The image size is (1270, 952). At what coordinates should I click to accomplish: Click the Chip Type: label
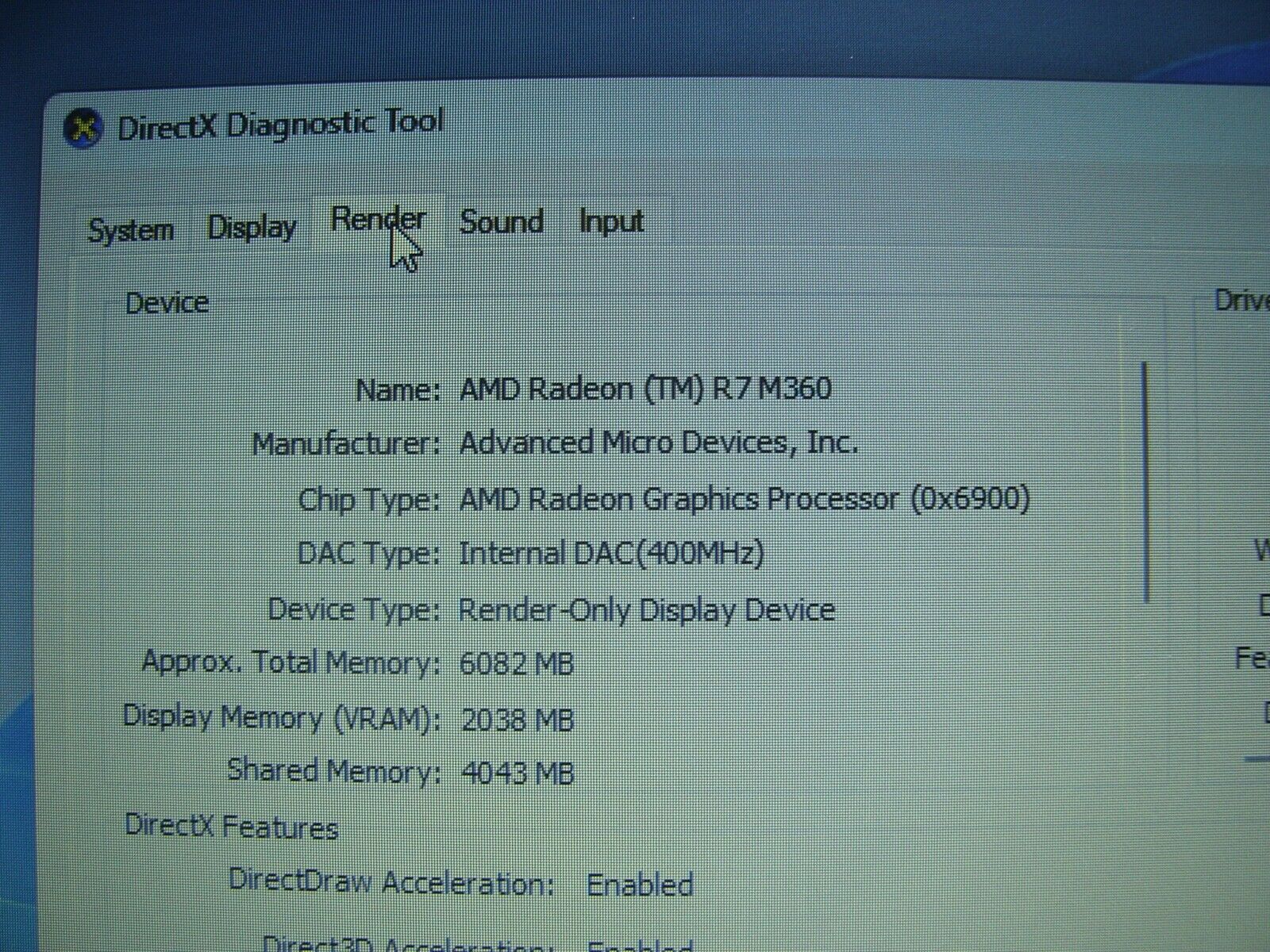coord(369,500)
